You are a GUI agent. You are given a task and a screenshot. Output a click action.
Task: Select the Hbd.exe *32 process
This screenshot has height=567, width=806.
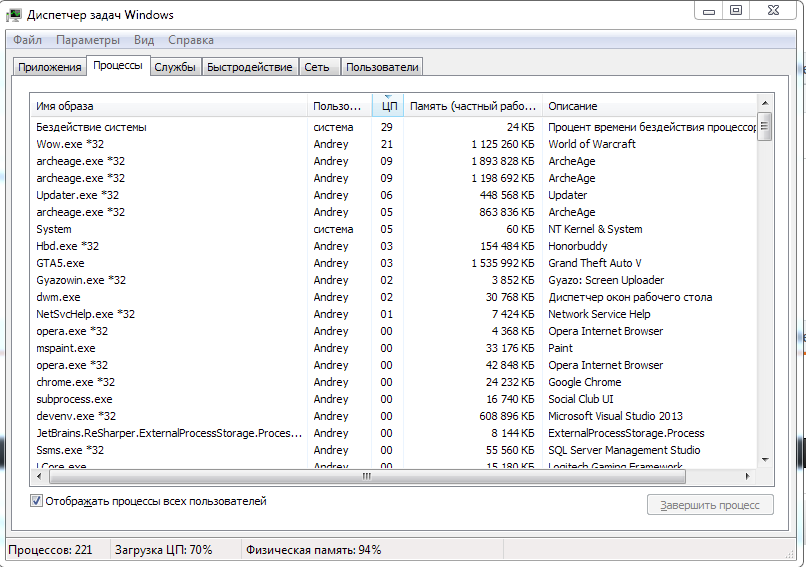pyautogui.click(x=394, y=246)
